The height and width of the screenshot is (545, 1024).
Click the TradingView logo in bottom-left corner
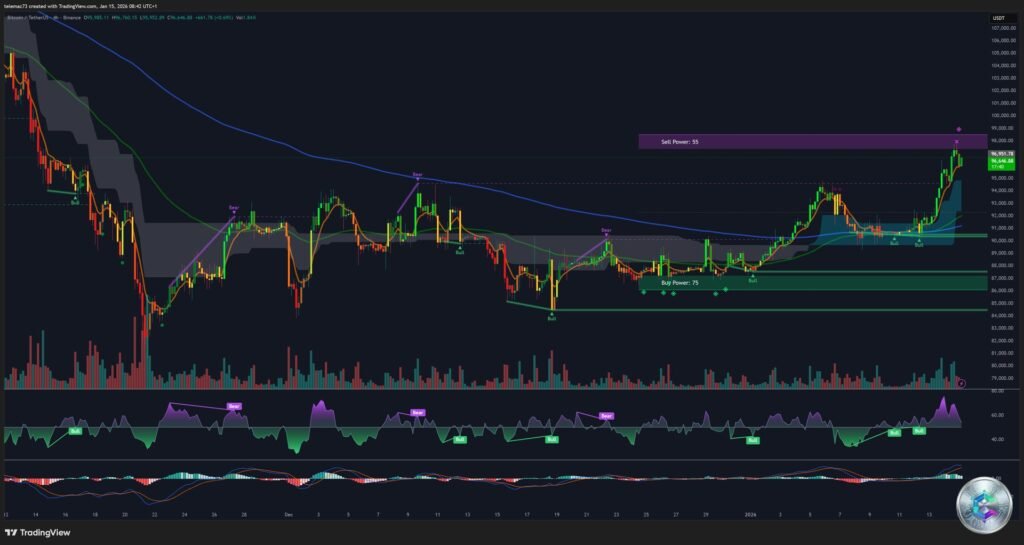coord(40,533)
